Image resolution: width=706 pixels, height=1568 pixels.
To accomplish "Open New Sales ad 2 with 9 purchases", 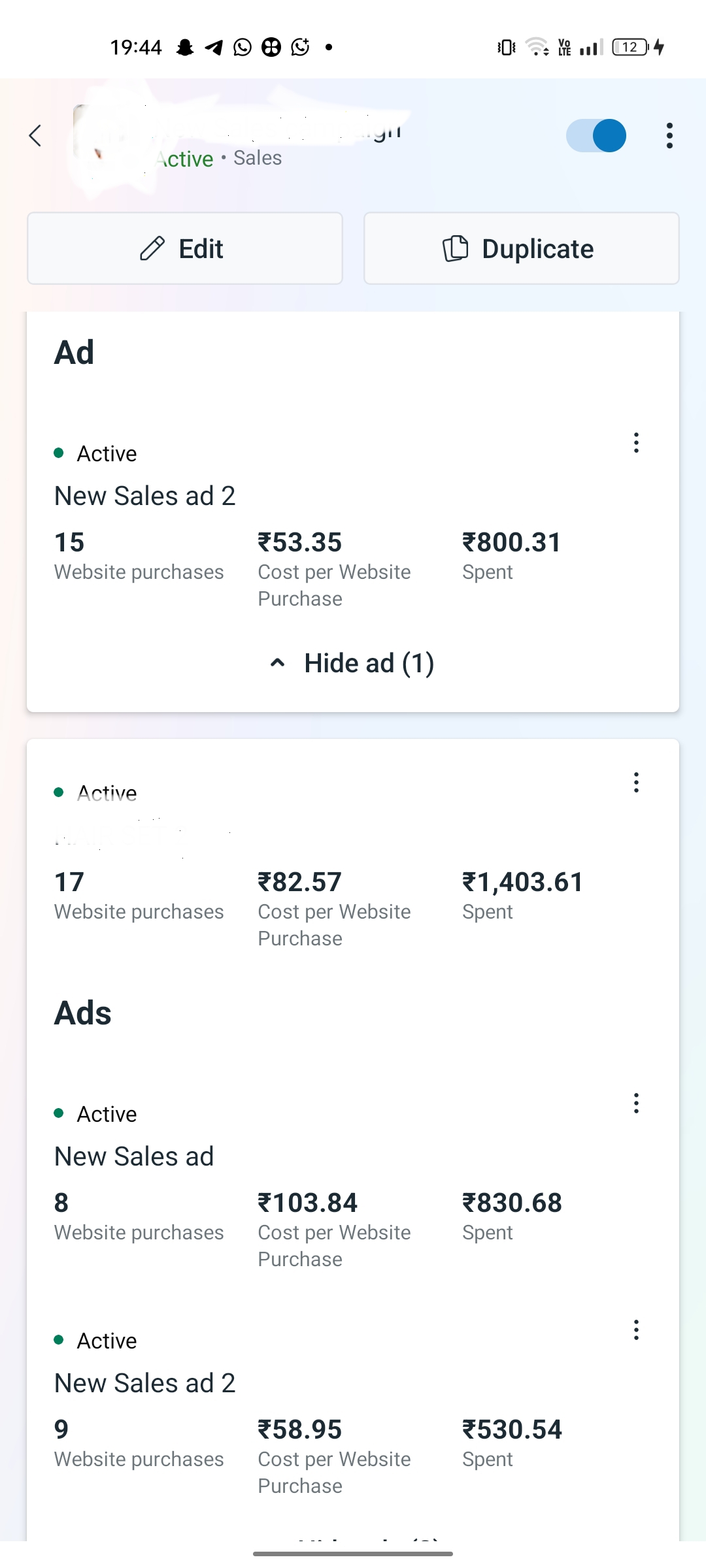I will [x=145, y=1383].
